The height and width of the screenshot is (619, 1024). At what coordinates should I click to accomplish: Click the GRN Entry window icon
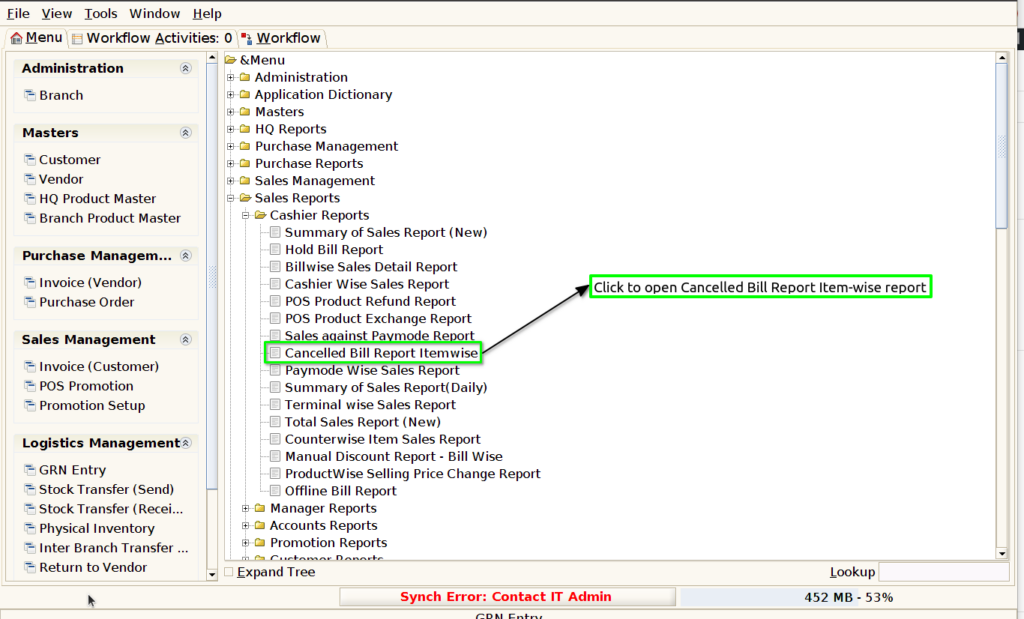click(x=29, y=469)
